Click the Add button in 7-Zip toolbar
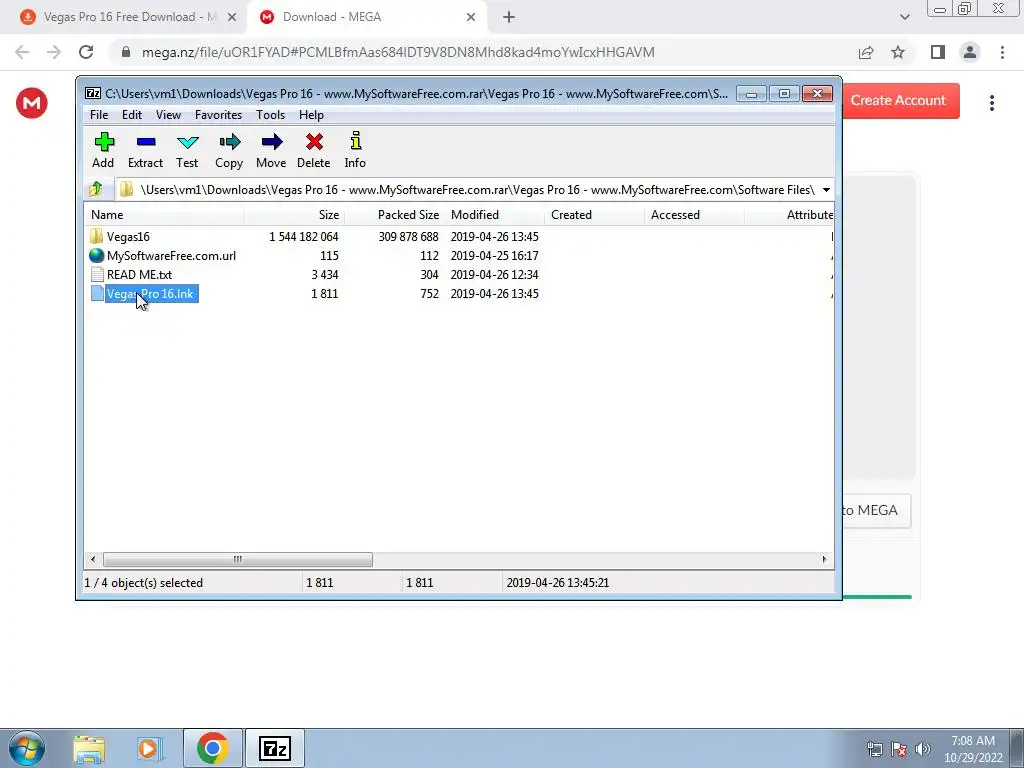This screenshot has width=1024, height=768. tap(103, 150)
